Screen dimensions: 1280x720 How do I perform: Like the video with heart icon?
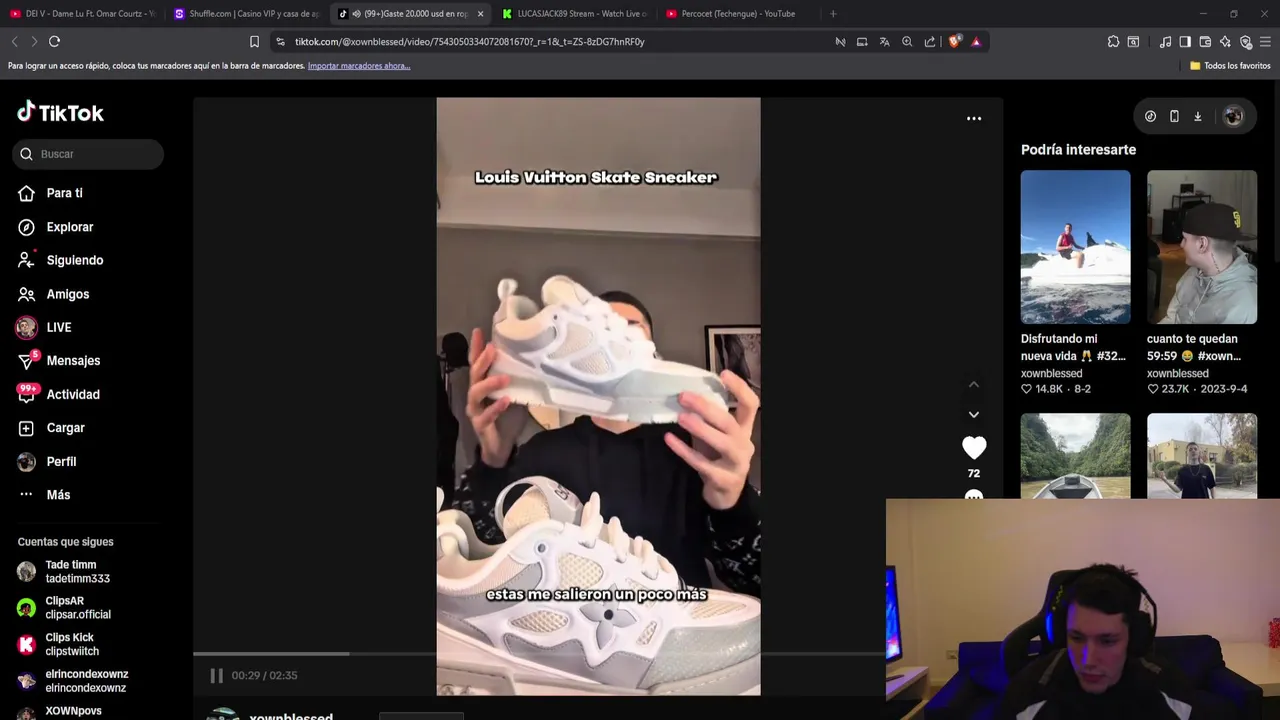click(x=974, y=447)
